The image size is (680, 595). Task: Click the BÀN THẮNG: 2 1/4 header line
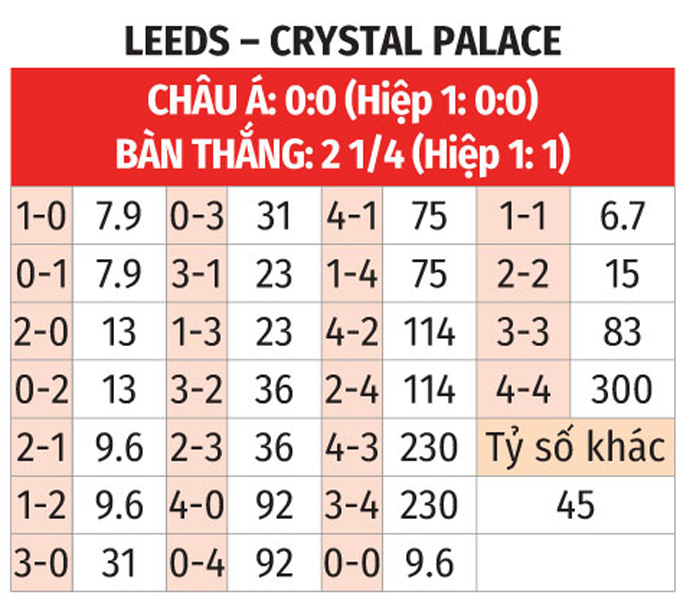click(x=342, y=155)
